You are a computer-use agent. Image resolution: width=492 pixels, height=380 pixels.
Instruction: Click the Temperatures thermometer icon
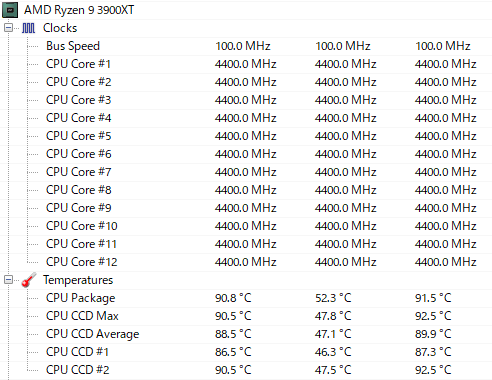(x=29, y=280)
